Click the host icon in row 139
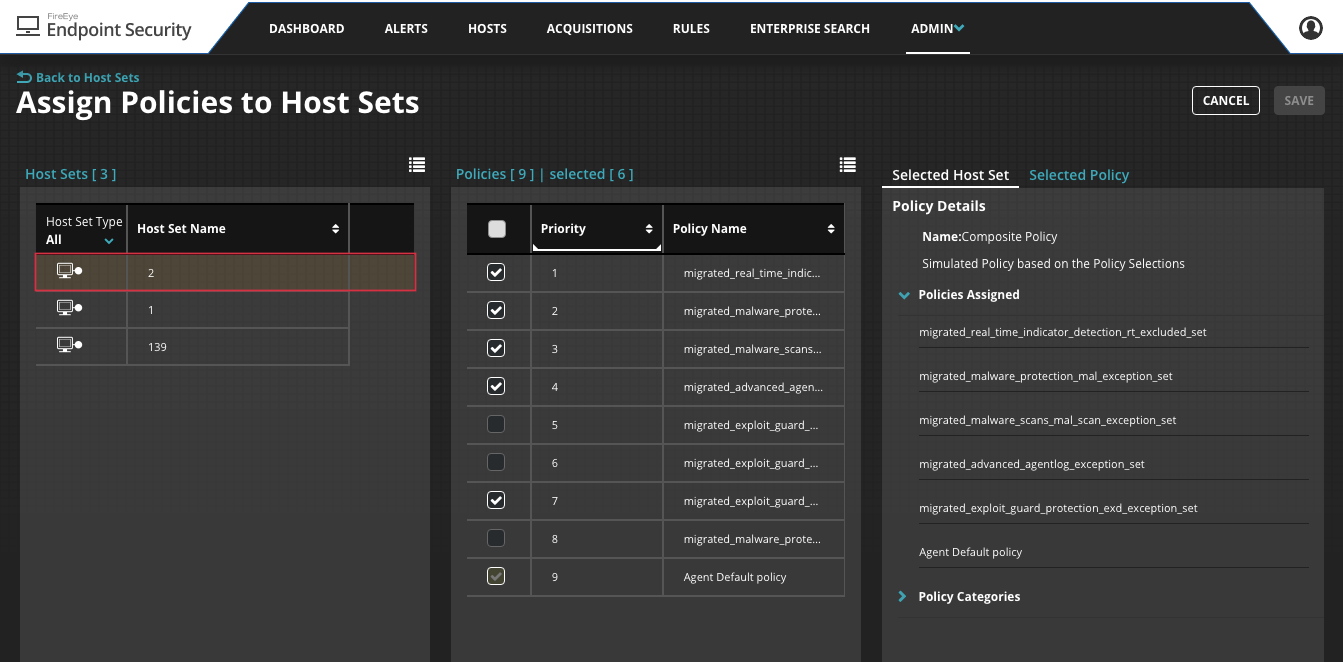The width and height of the screenshot is (1343, 662). coord(69,346)
